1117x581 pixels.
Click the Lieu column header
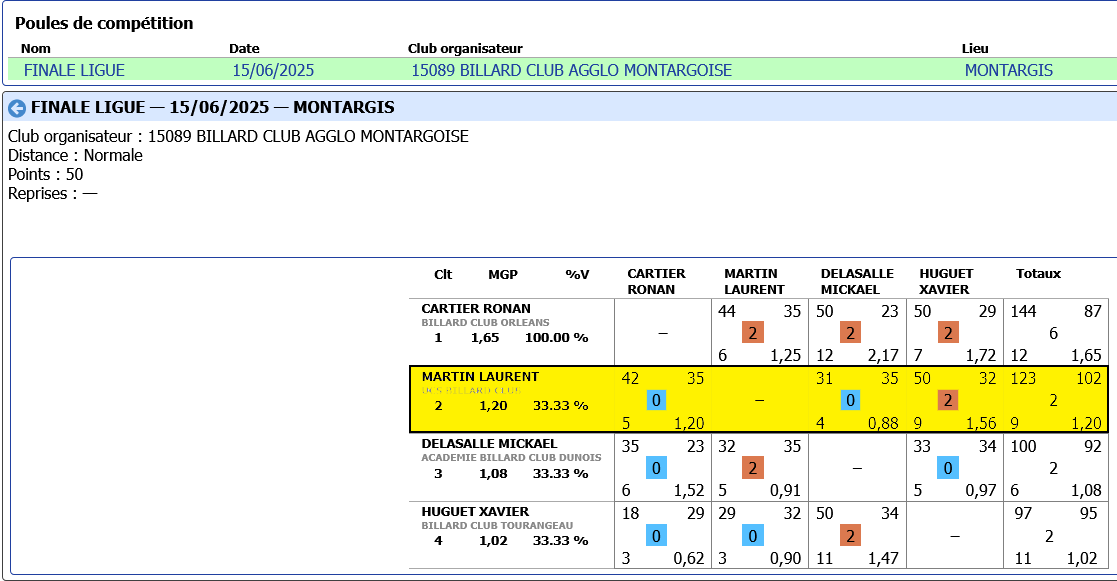click(x=975, y=48)
